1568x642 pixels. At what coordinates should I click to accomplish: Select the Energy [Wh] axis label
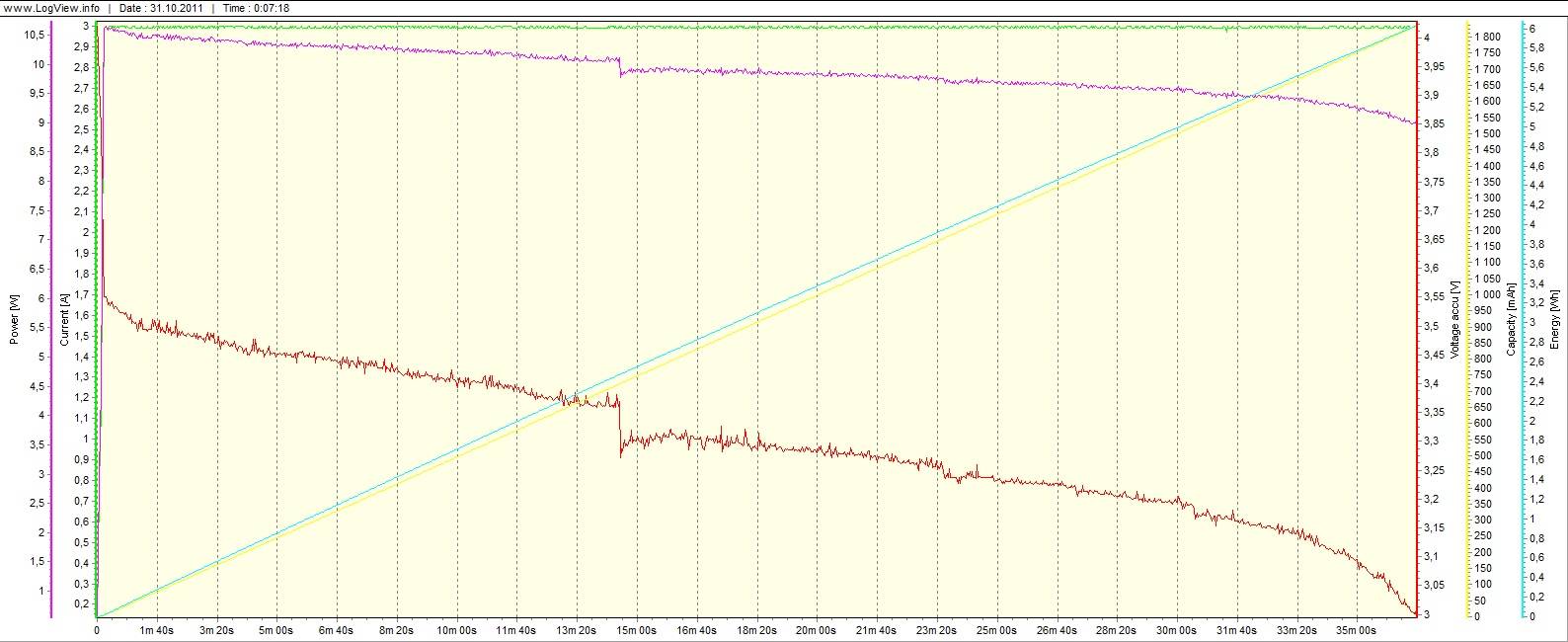pos(1555,319)
